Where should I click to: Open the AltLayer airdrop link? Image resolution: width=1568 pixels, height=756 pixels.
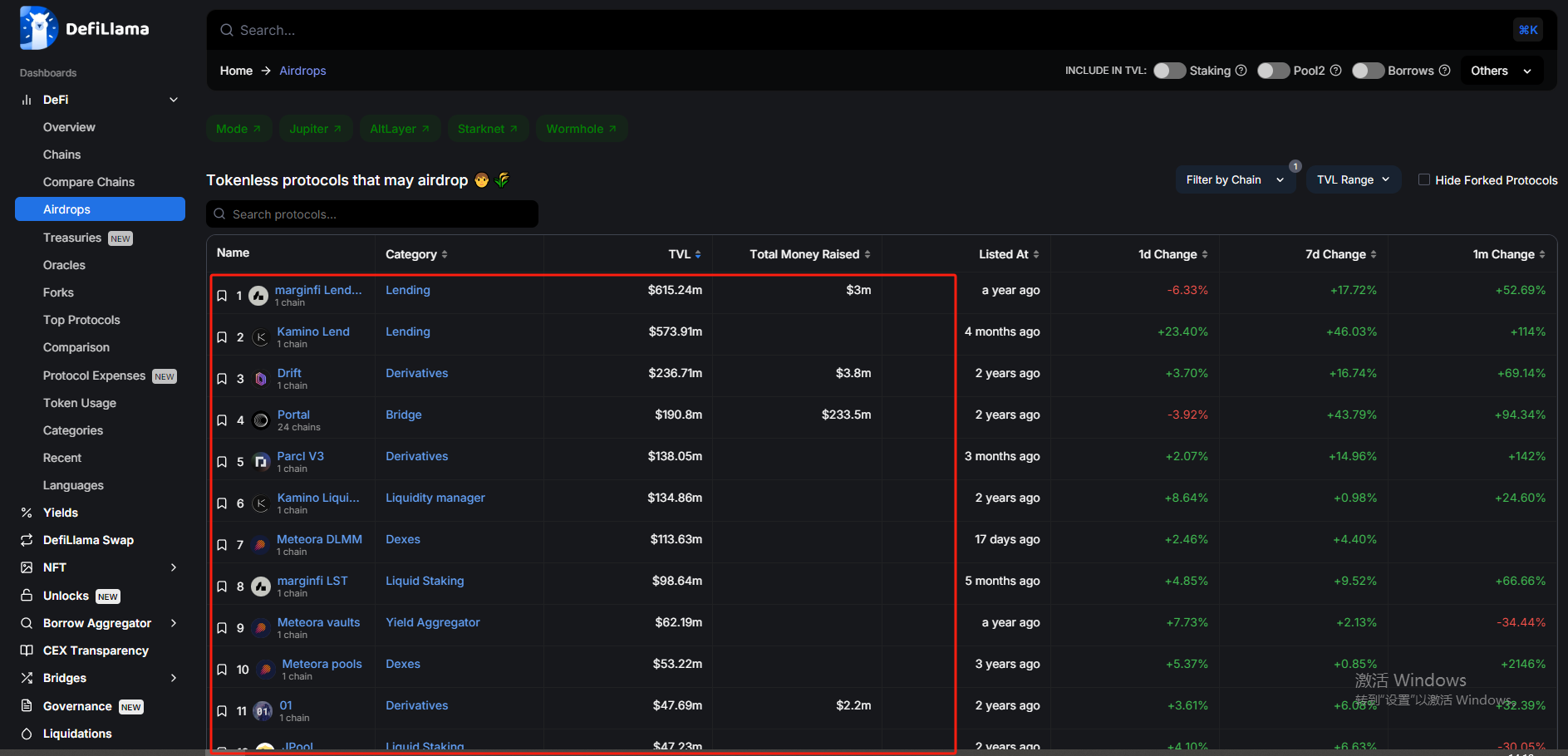(400, 129)
